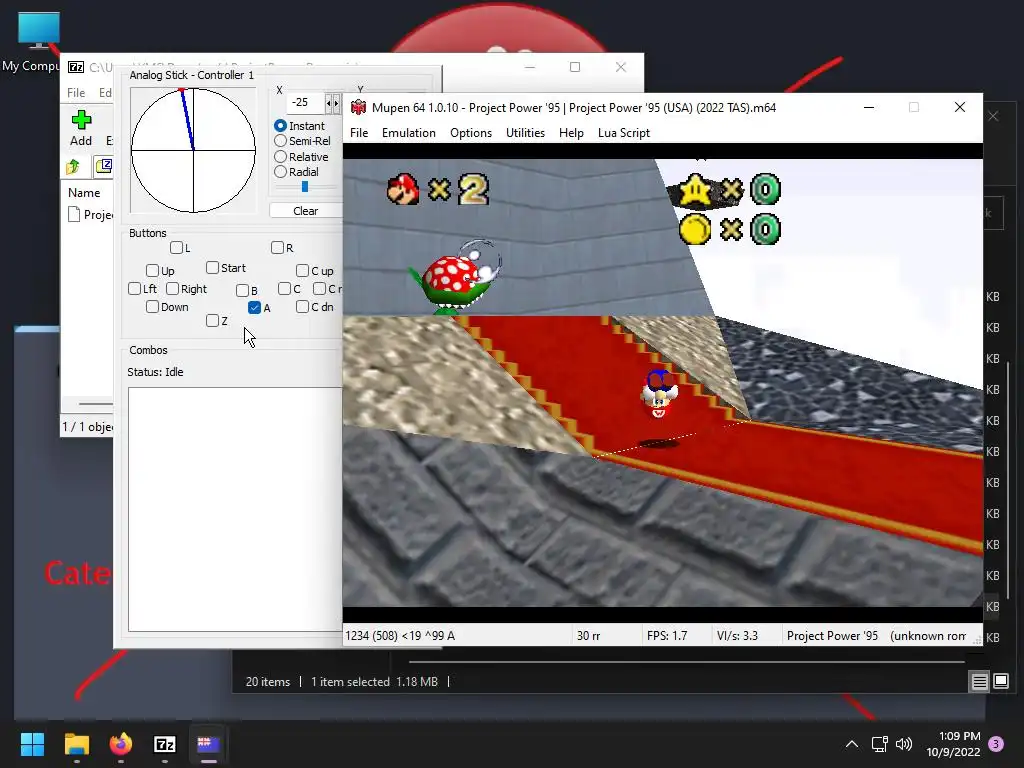Select the Instant radio option
1024x768 pixels.
[x=280, y=125]
